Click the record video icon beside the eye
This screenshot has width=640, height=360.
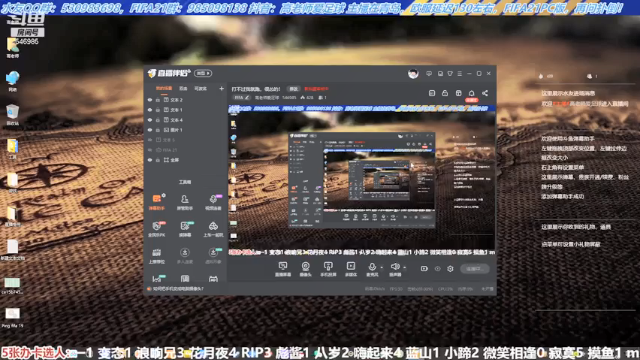point(424,269)
